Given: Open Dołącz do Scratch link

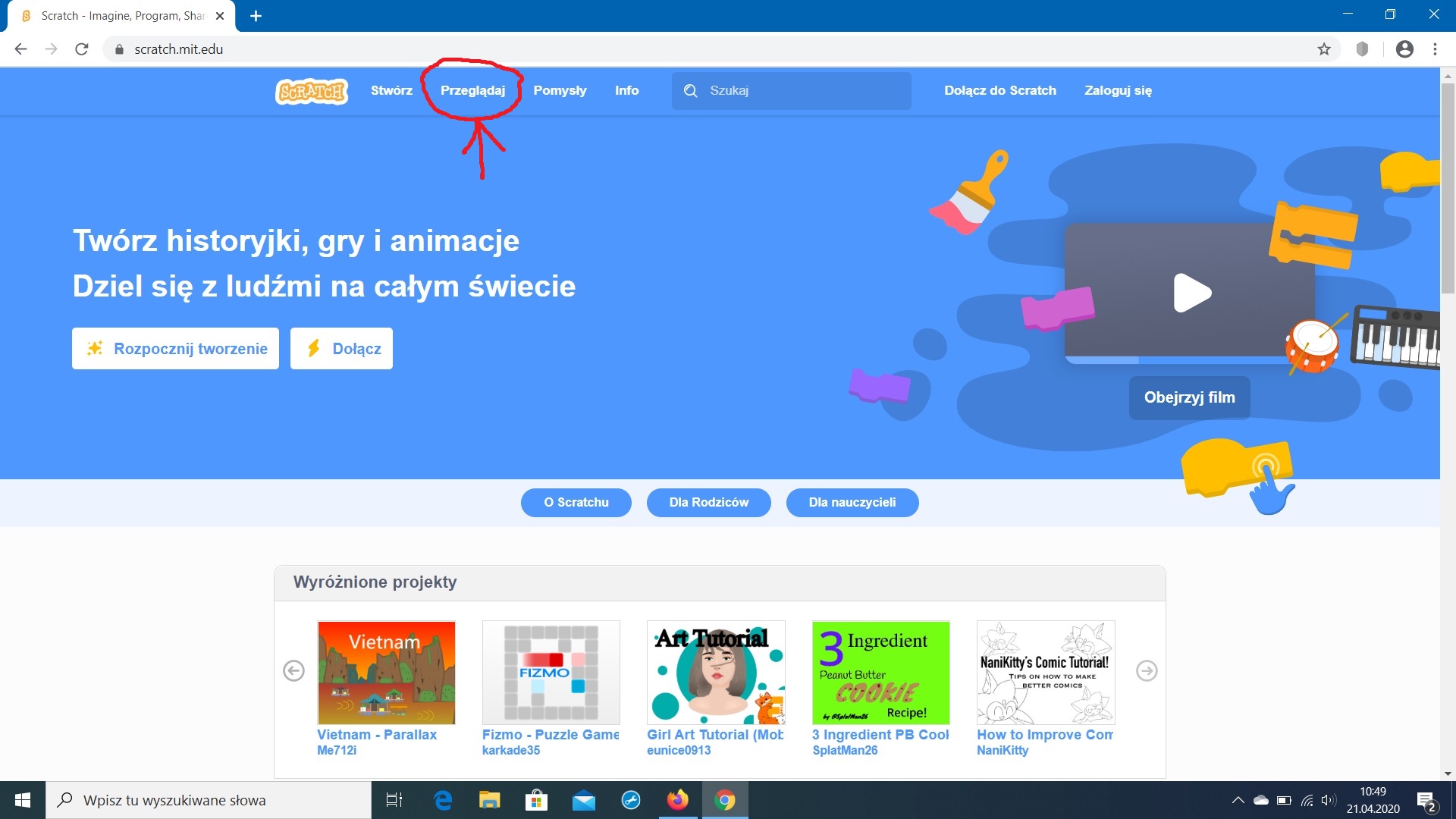Looking at the screenshot, I should pyautogui.click(x=999, y=90).
